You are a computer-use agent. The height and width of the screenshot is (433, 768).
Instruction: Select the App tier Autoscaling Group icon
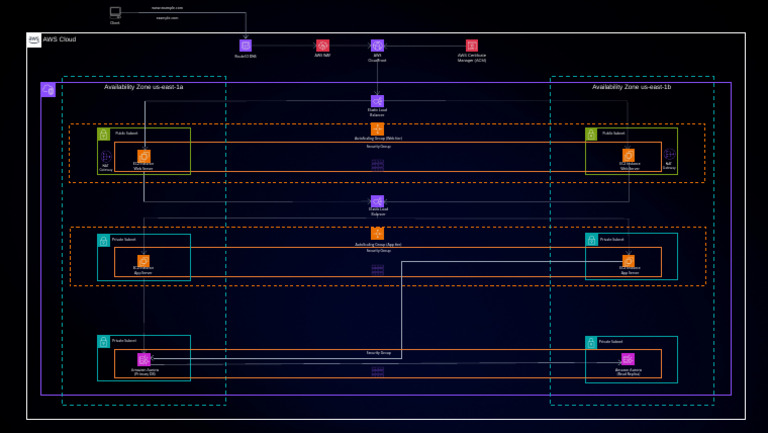coord(377,234)
